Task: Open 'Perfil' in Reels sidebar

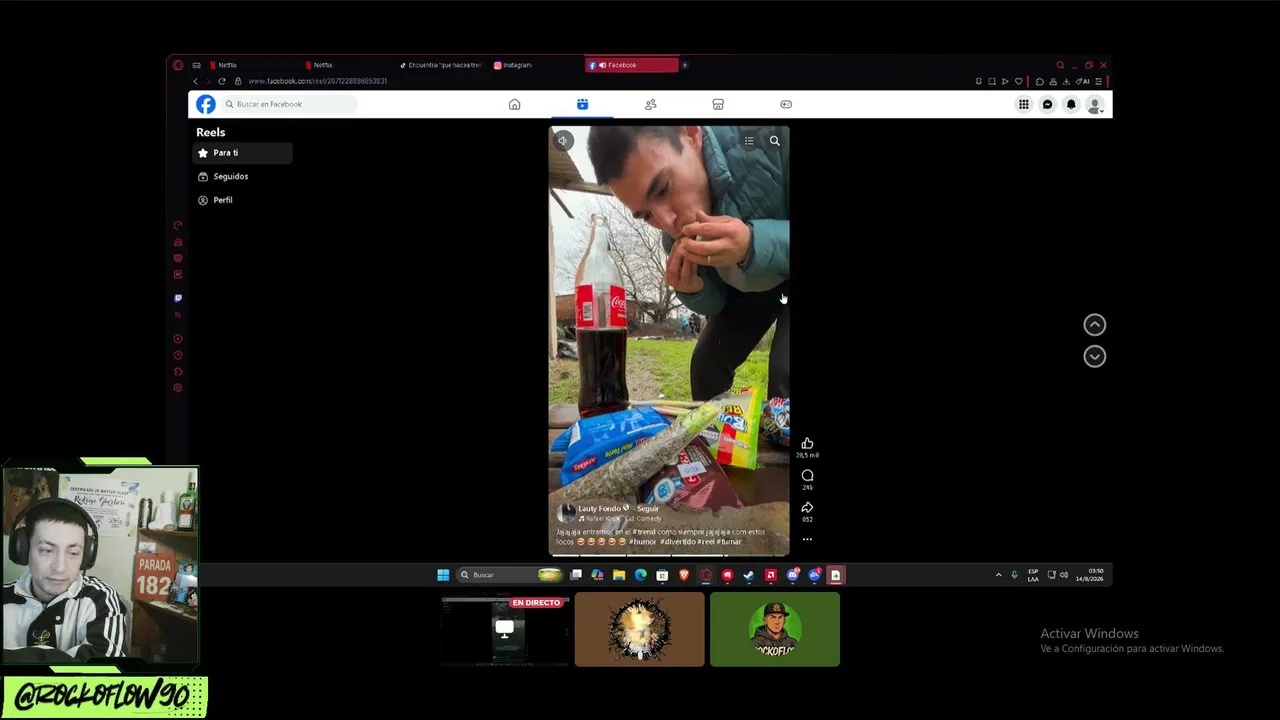Action: tap(242, 200)
